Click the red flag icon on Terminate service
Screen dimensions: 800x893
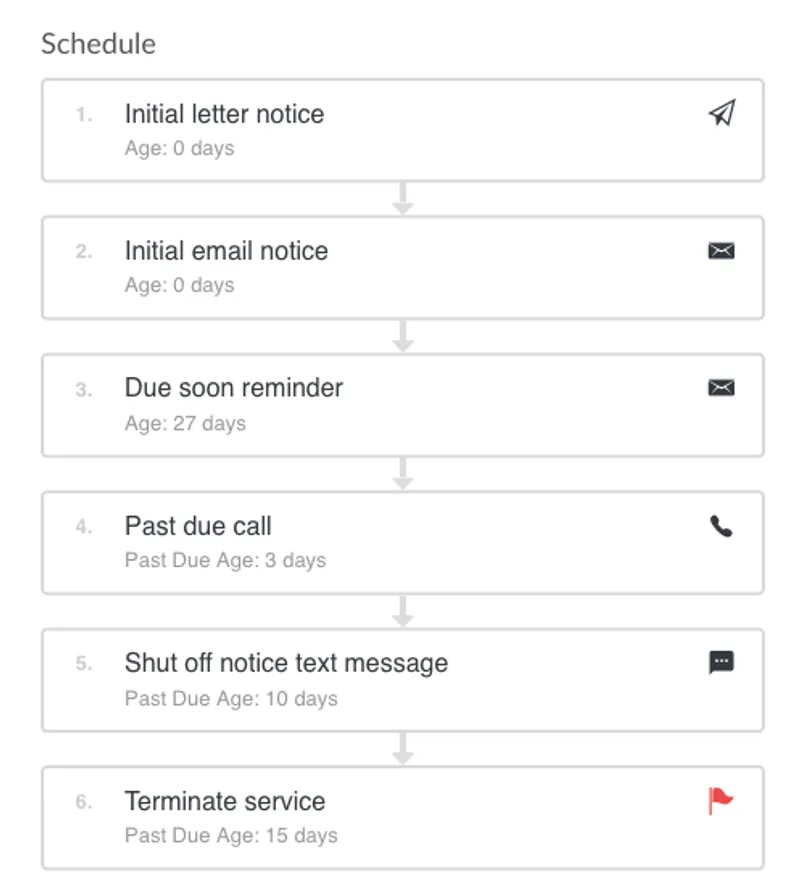720,801
